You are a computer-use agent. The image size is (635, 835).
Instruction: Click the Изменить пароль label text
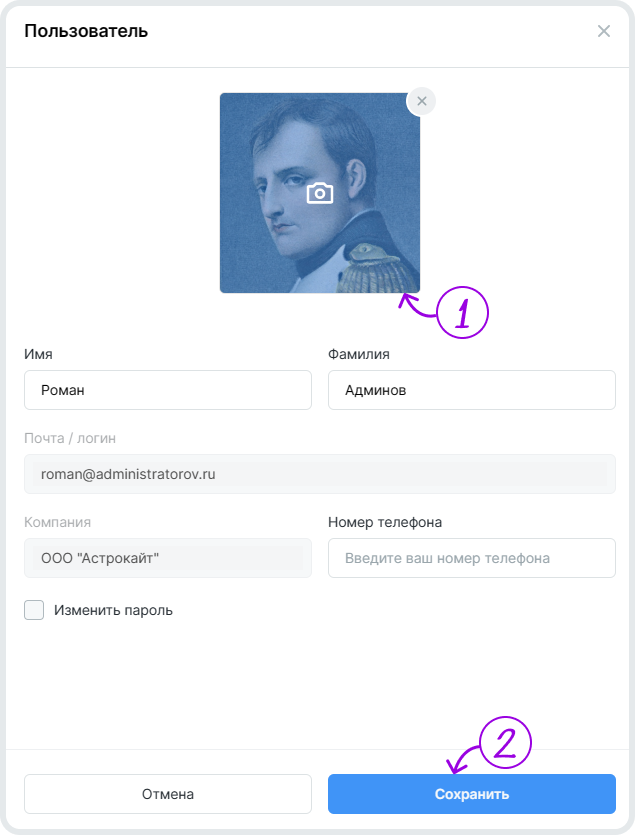tap(114, 610)
